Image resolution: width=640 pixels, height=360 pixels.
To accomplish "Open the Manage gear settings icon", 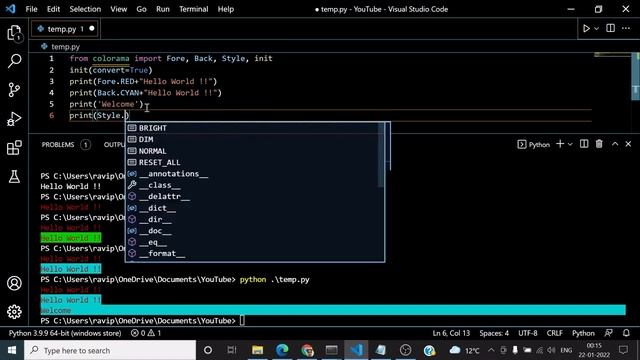I will tap(14, 312).
